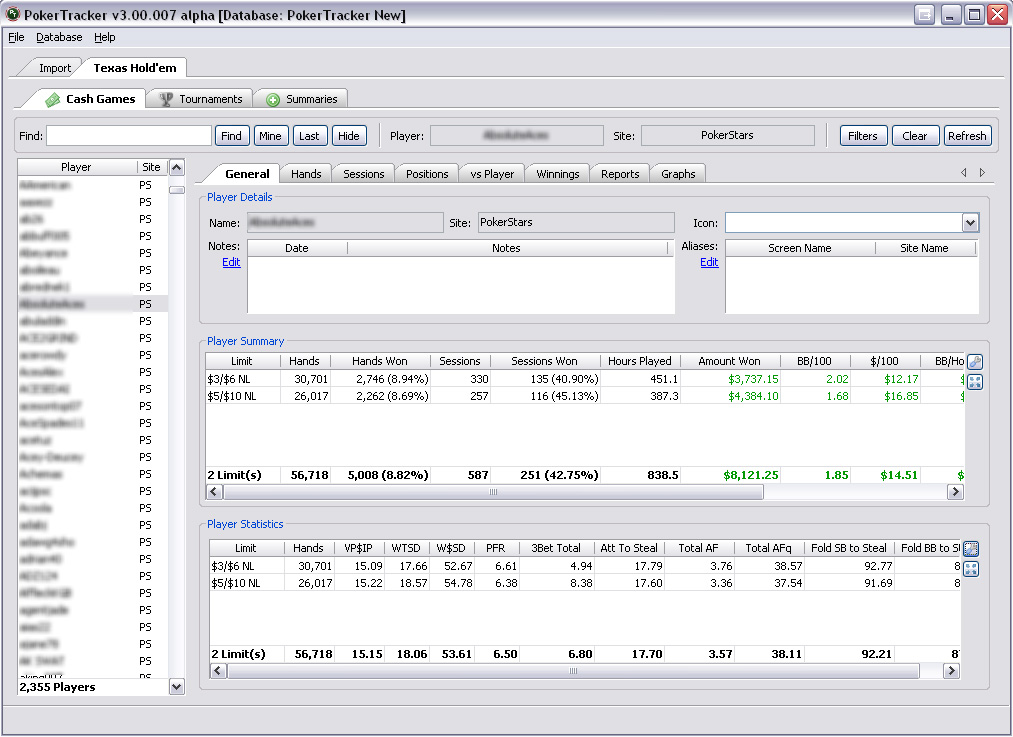The width and height of the screenshot is (1013, 737).
Task: Click the Player column header in player list
Action: coord(76,167)
